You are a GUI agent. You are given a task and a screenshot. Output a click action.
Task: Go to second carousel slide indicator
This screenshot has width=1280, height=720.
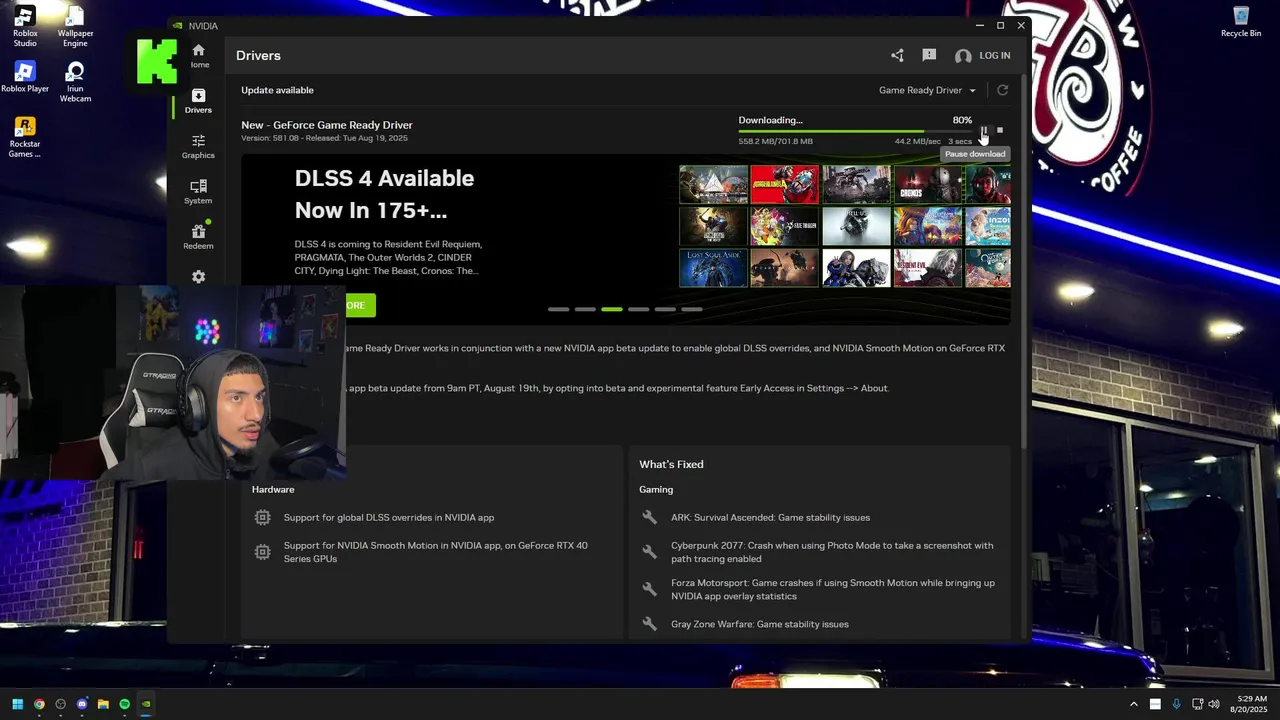(585, 309)
